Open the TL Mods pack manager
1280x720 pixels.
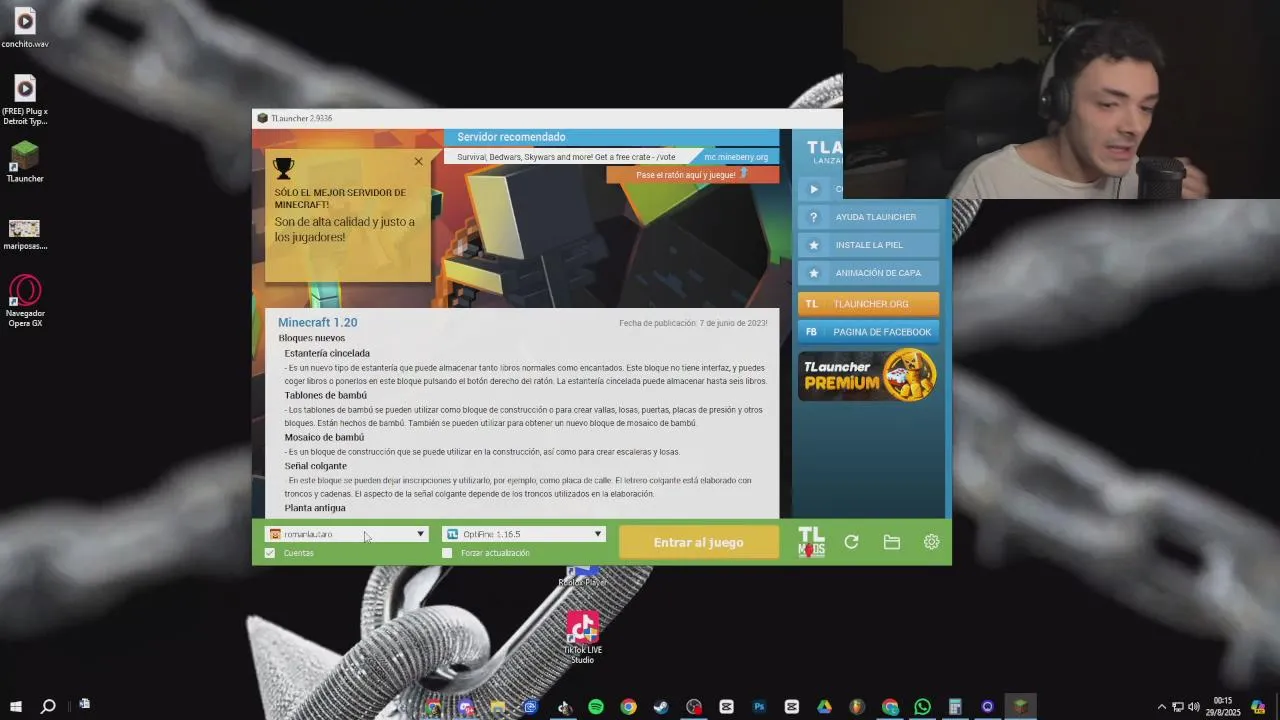pos(811,542)
